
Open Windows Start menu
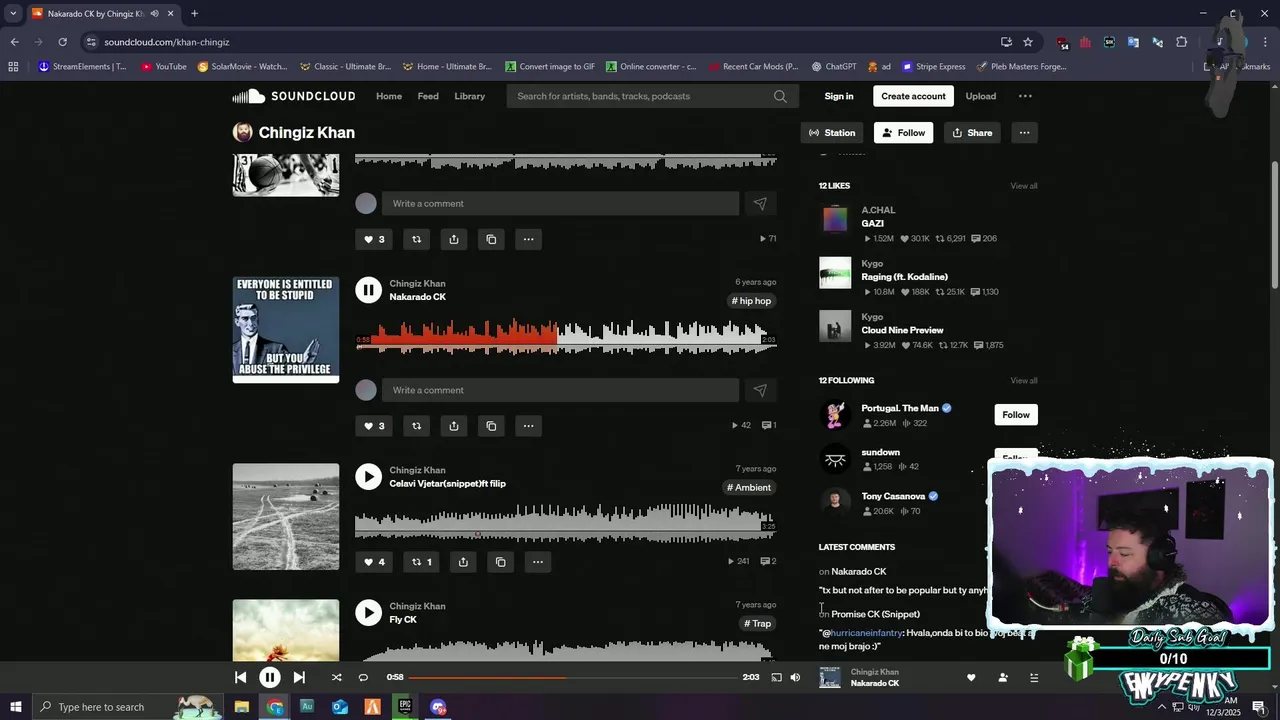pyautogui.click(x=15, y=707)
